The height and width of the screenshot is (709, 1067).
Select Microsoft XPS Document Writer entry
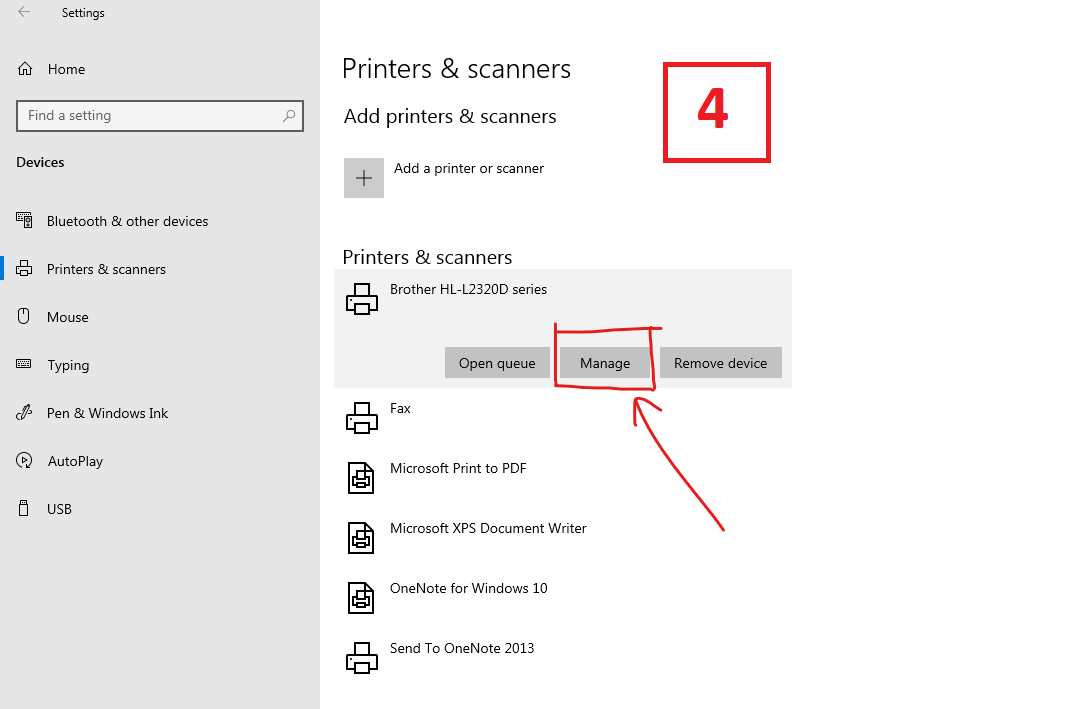pyautogui.click(x=488, y=528)
